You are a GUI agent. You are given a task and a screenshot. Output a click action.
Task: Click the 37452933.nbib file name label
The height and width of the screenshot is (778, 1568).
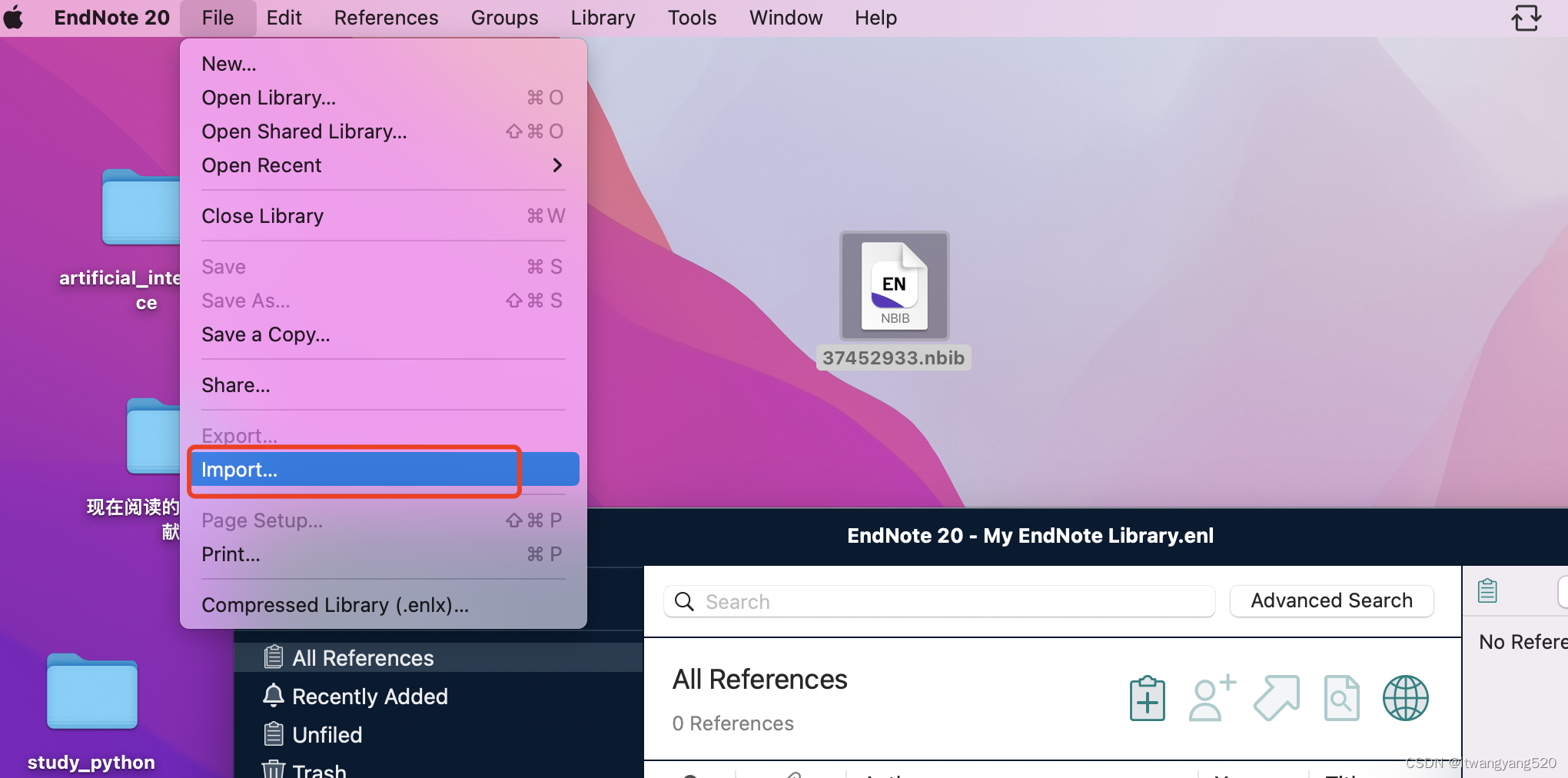[x=893, y=357]
